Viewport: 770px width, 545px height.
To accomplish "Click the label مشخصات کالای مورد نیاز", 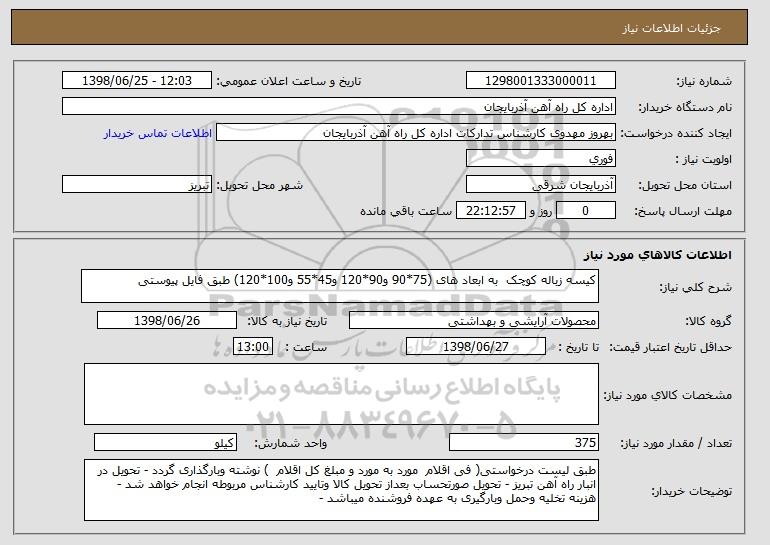I will (x=667, y=395).
